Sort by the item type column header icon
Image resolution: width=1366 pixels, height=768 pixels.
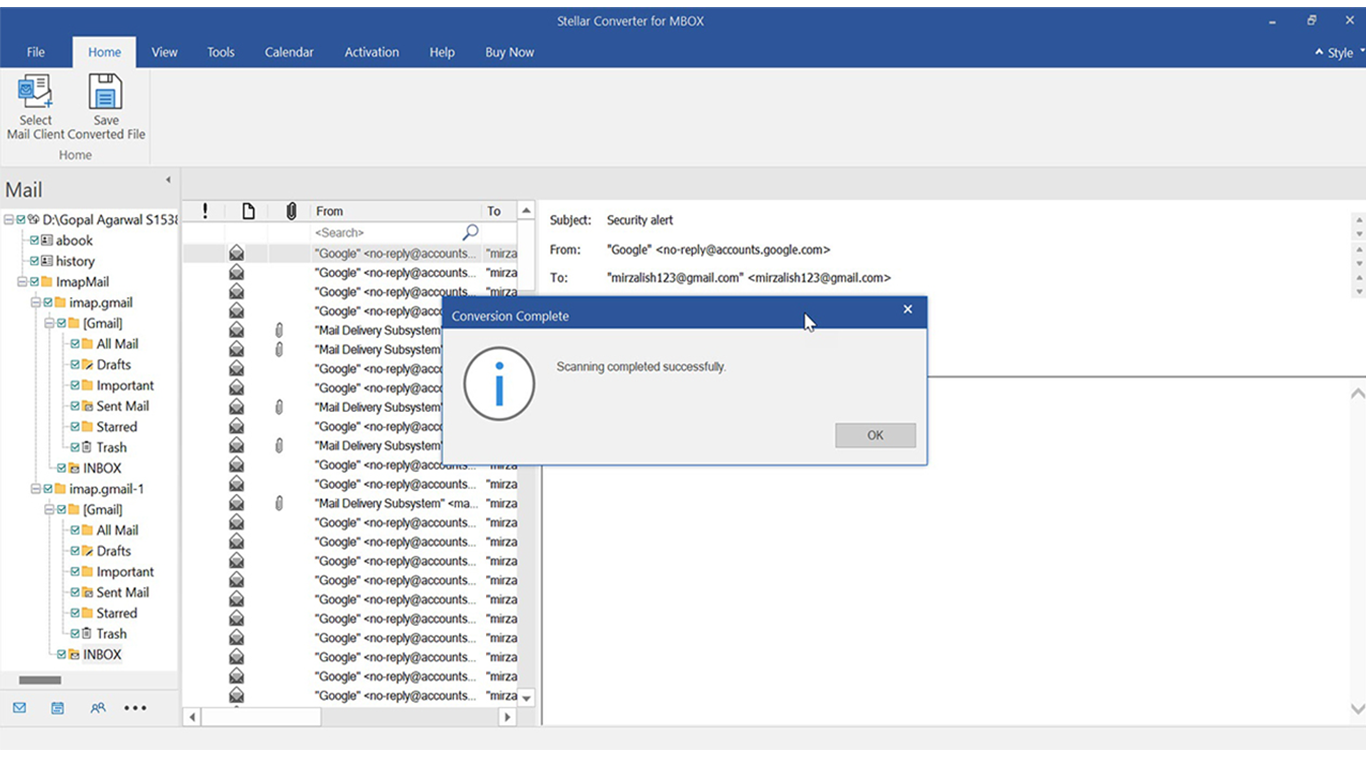[x=248, y=211]
